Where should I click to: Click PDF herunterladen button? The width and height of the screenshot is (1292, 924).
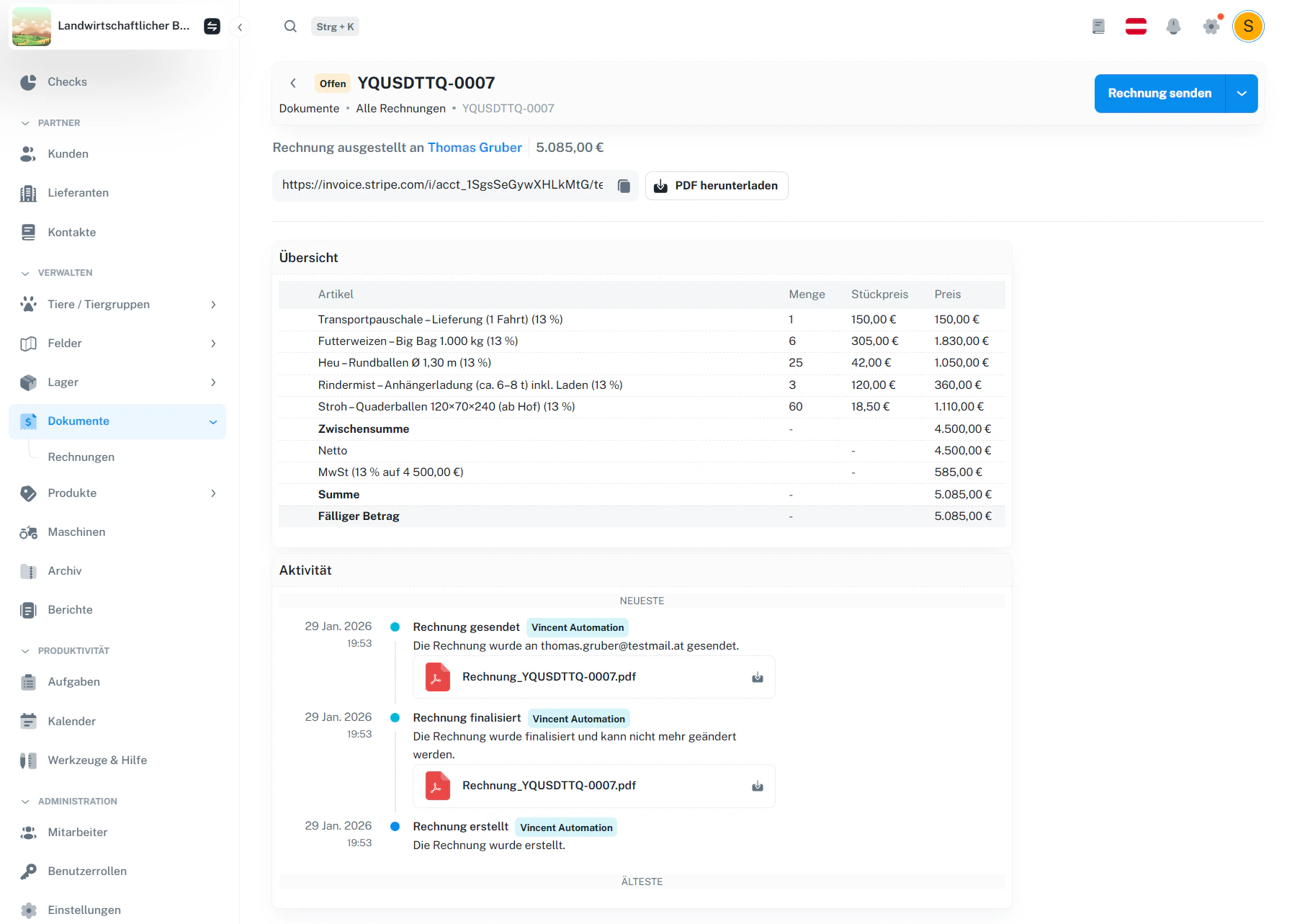tap(717, 186)
